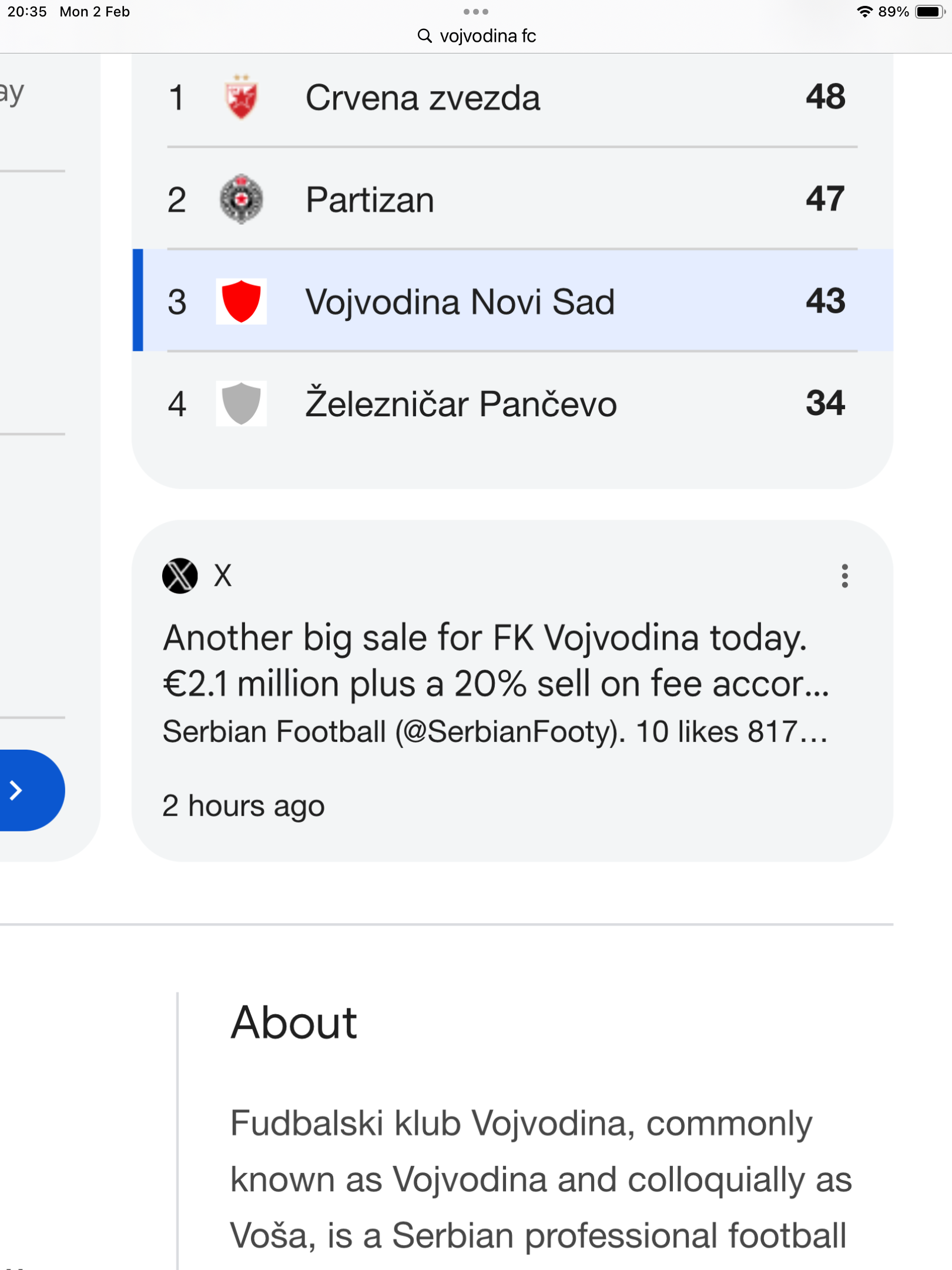952x1270 pixels.
Task: Tap the X logo icon
Action: (180, 576)
